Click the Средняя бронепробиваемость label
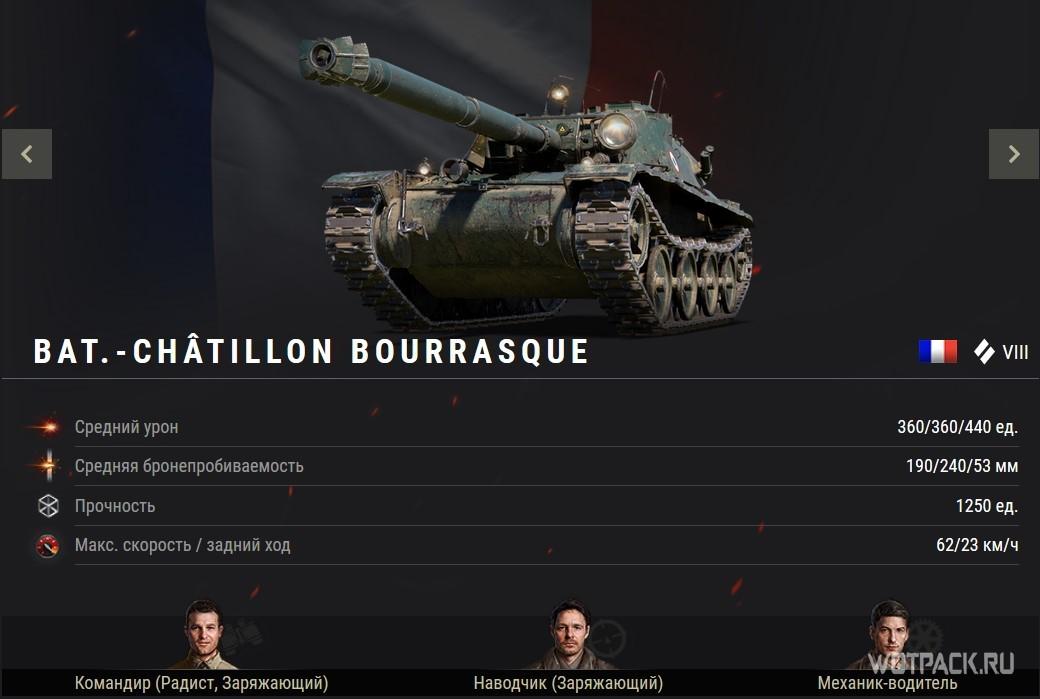 pos(189,466)
